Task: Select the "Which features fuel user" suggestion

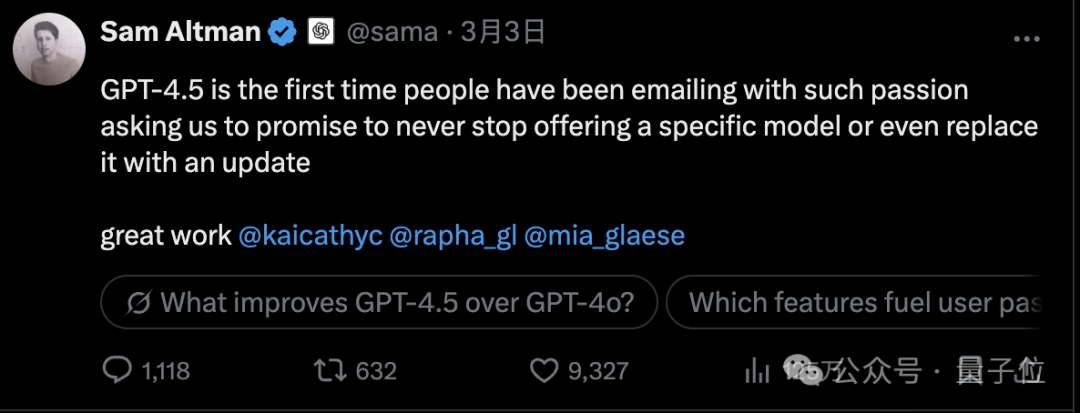Action: click(x=860, y=302)
